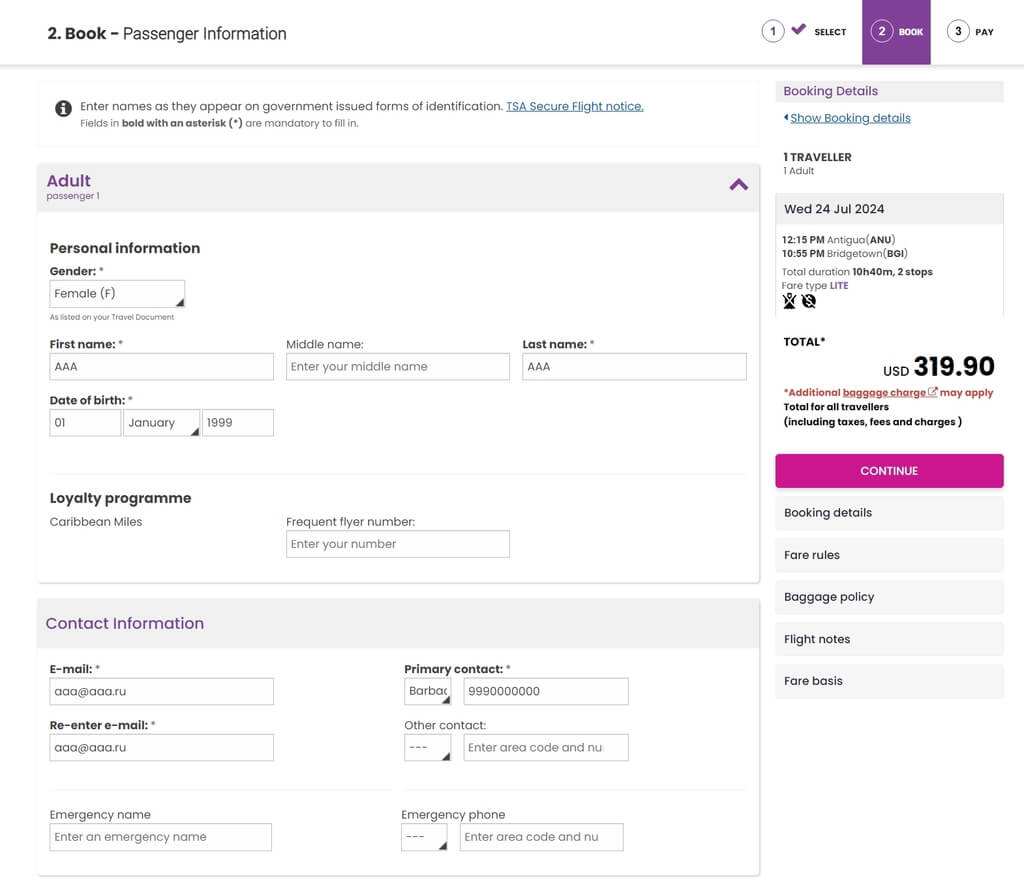
Task: Click the Re-enter e-mail field
Action: pyautogui.click(x=161, y=747)
